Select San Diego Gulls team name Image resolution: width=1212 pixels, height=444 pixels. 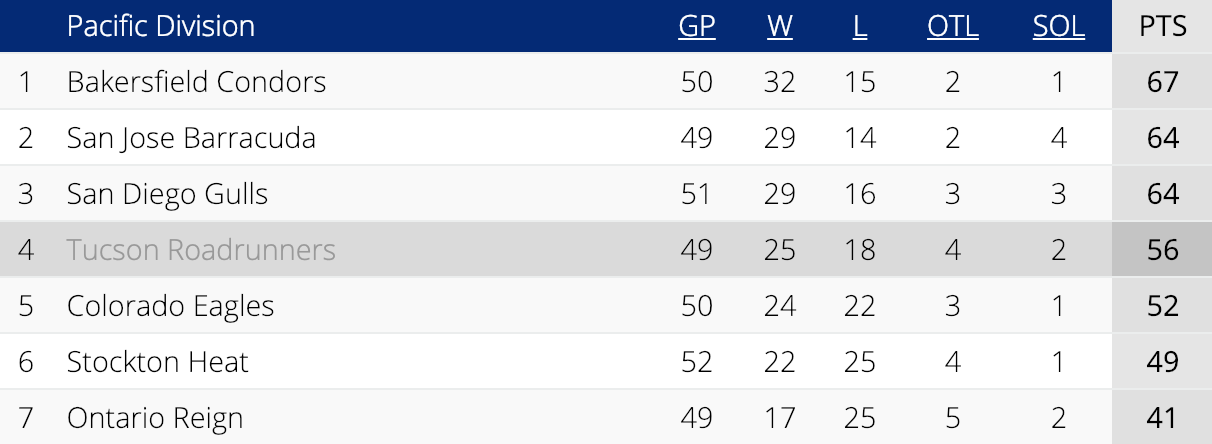coord(167,193)
